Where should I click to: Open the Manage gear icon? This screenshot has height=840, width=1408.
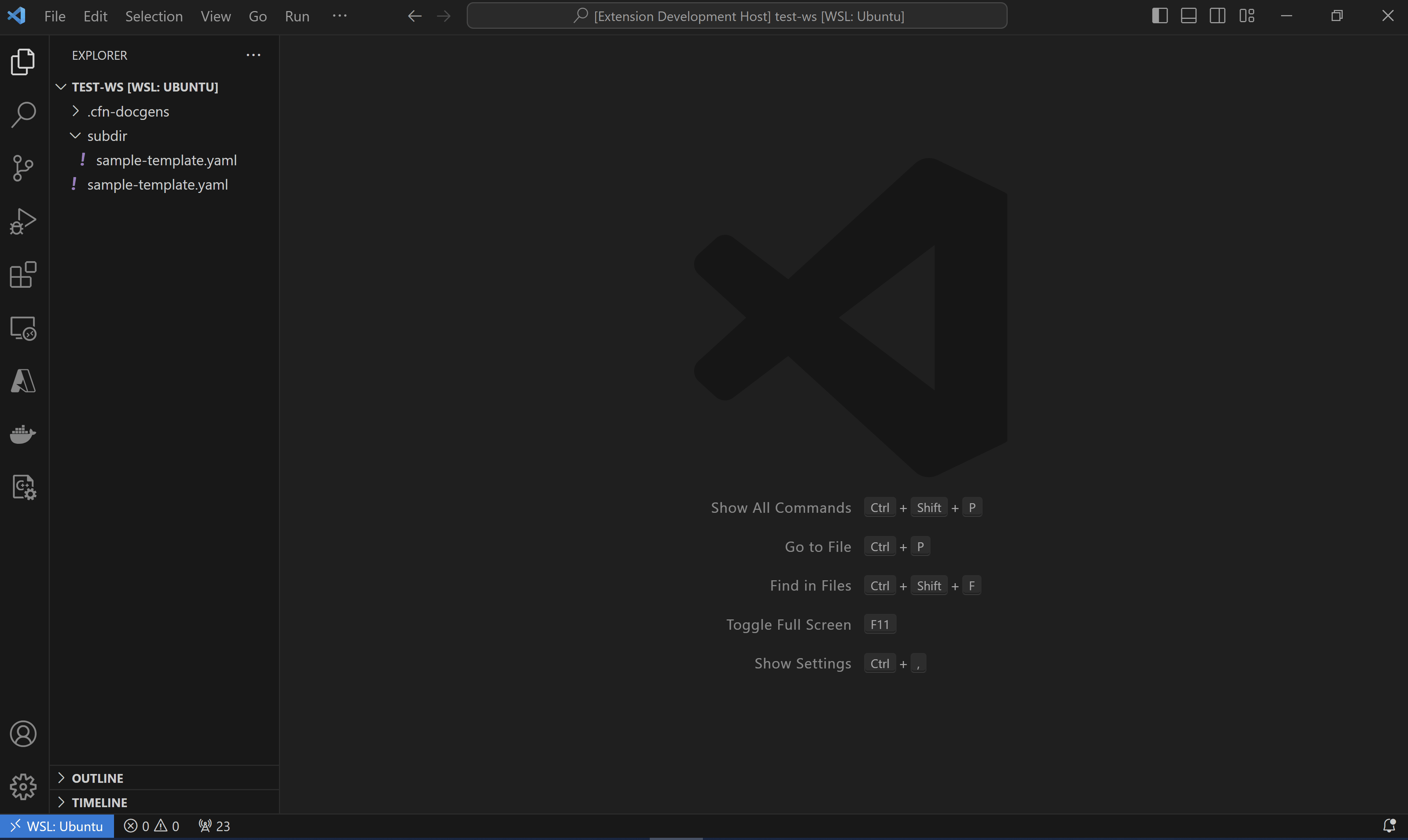click(23, 786)
